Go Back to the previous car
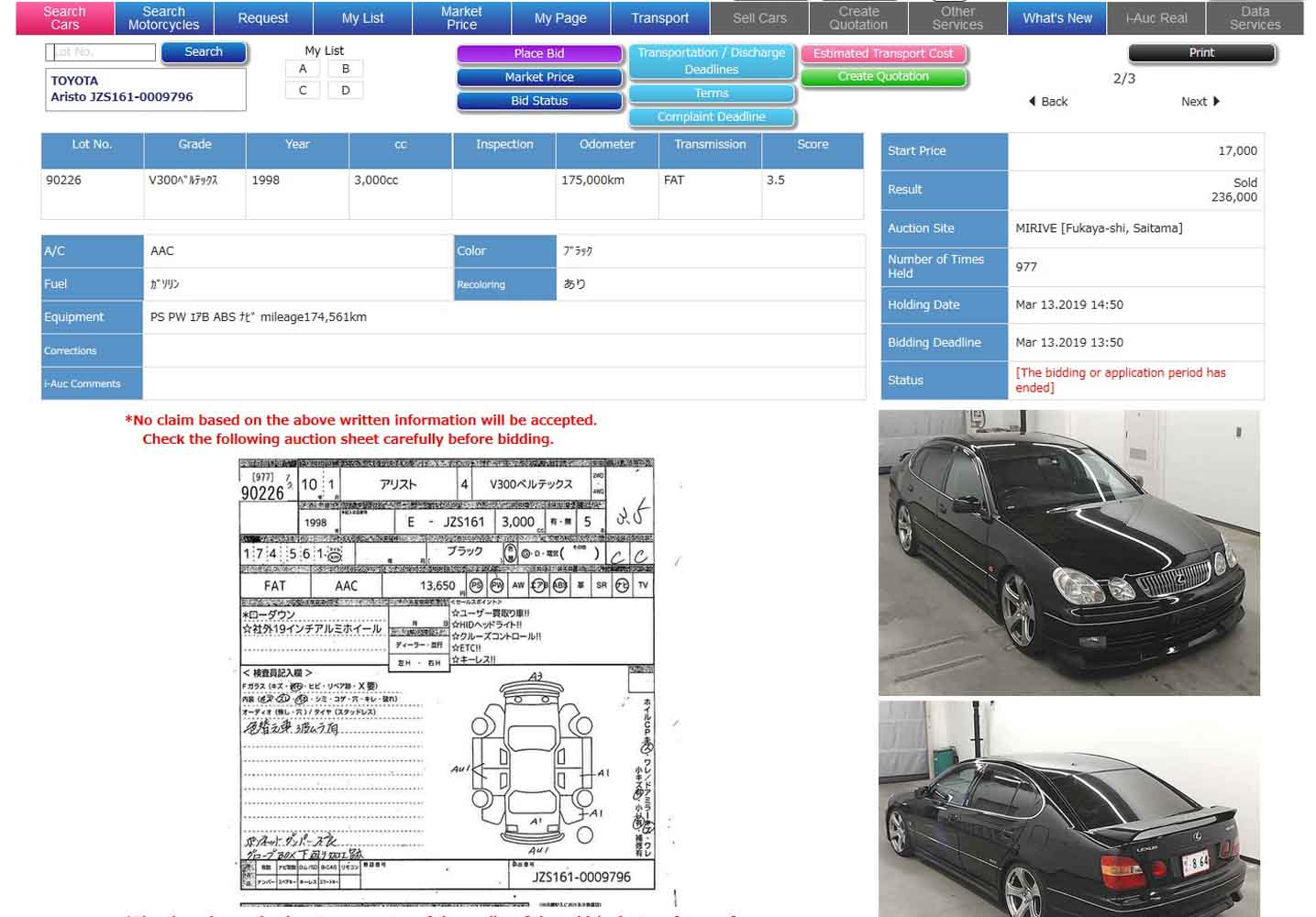Image resolution: width=1316 pixels, height=917 pixels. (x=1055, y=102)
